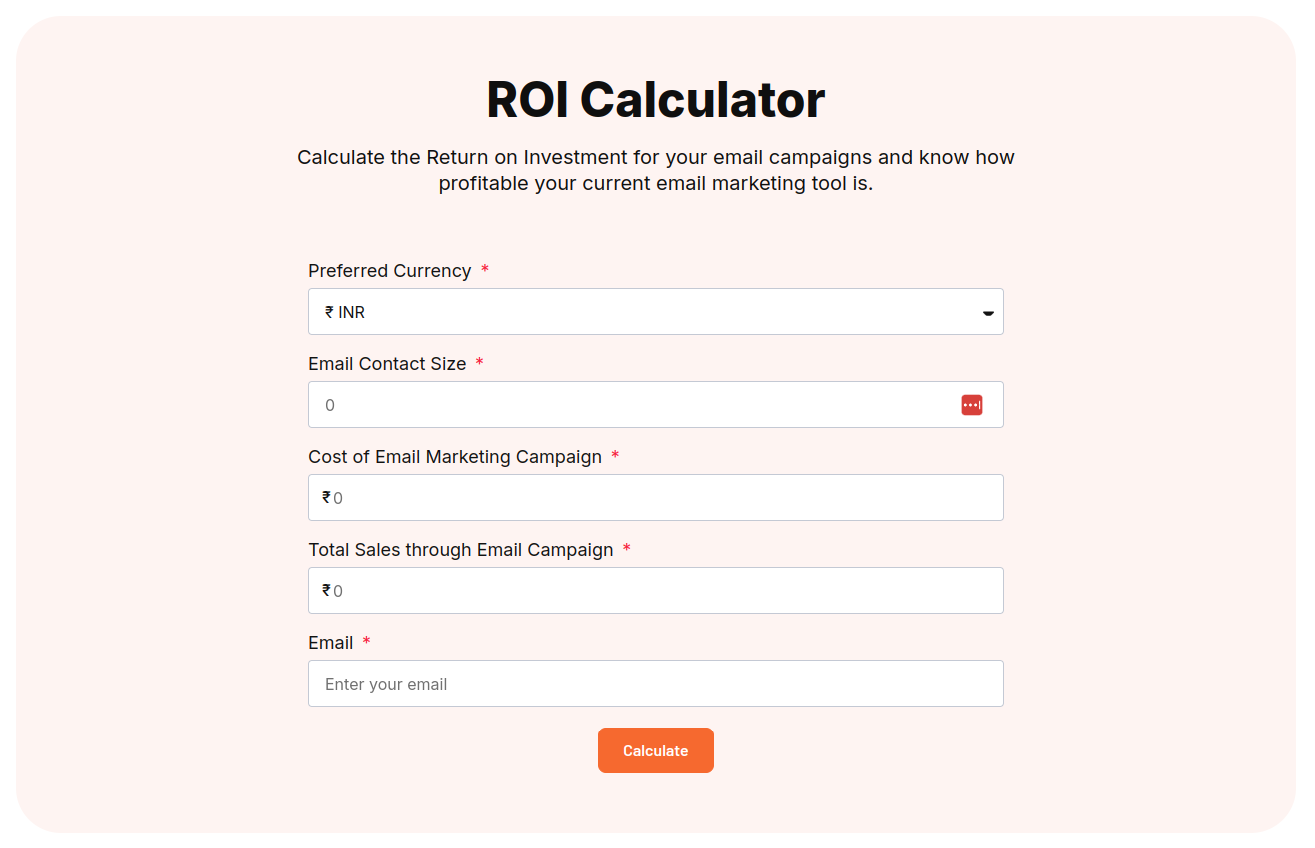Click the ROI Calculator heading

655,98
